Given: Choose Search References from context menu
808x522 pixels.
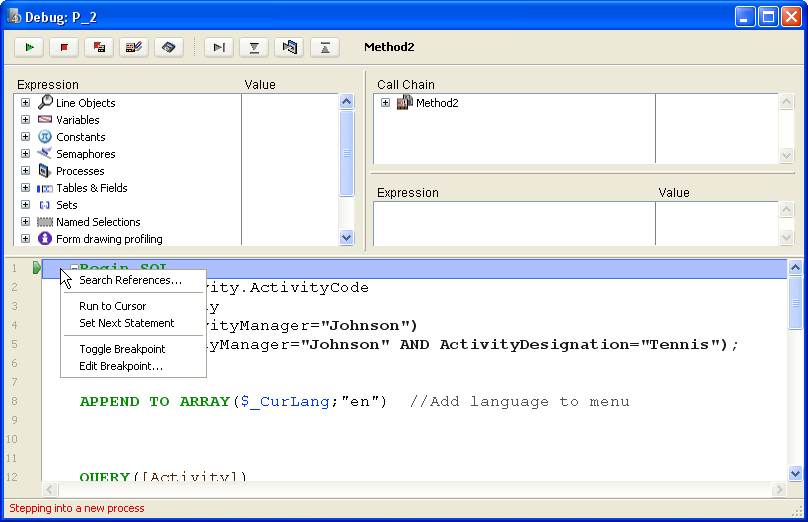Looking at the screenshot, I should 130,280.
